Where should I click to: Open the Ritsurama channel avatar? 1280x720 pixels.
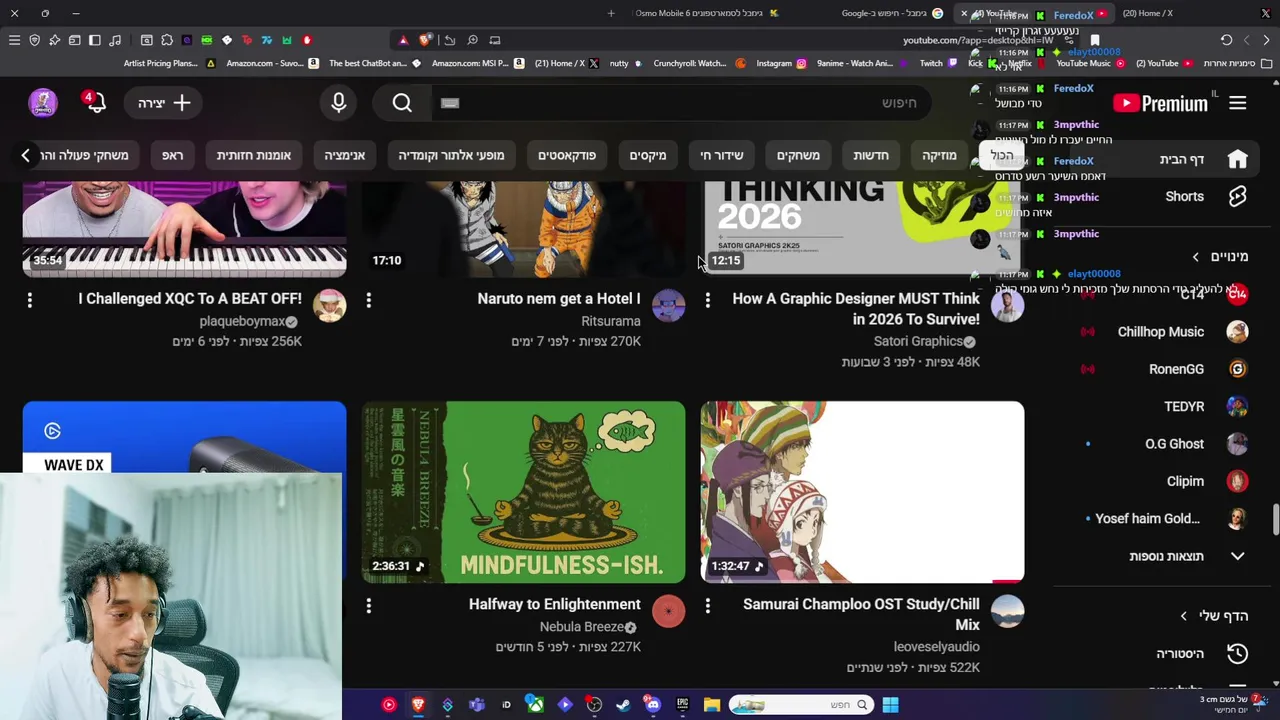click(x=668, y=306)
